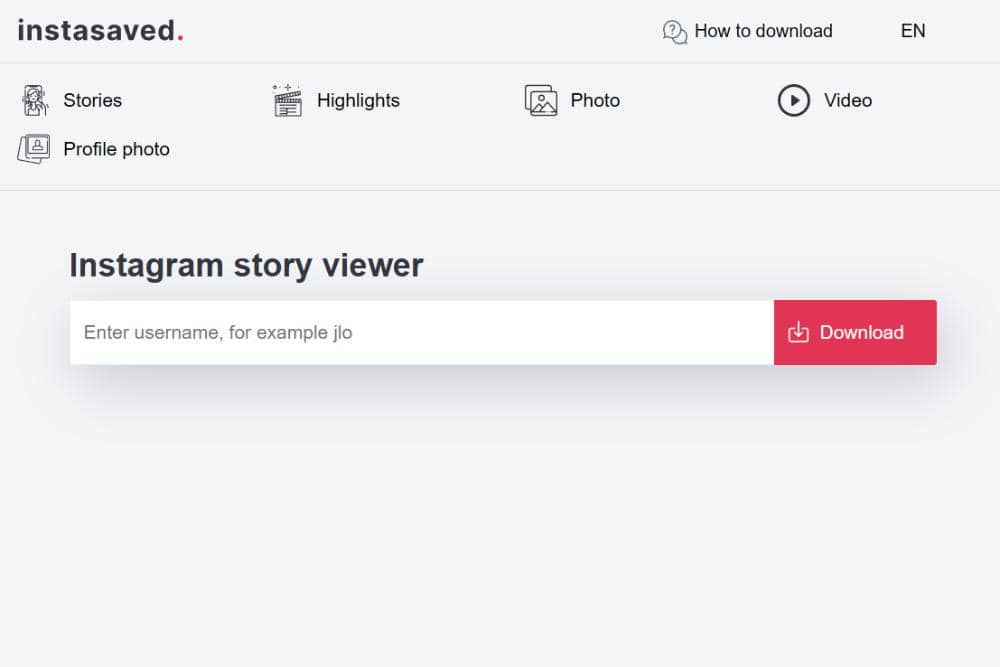Click the question-mark speech bubble icon
Viewport: 1000px width, 667px height.
coord(673,31)
